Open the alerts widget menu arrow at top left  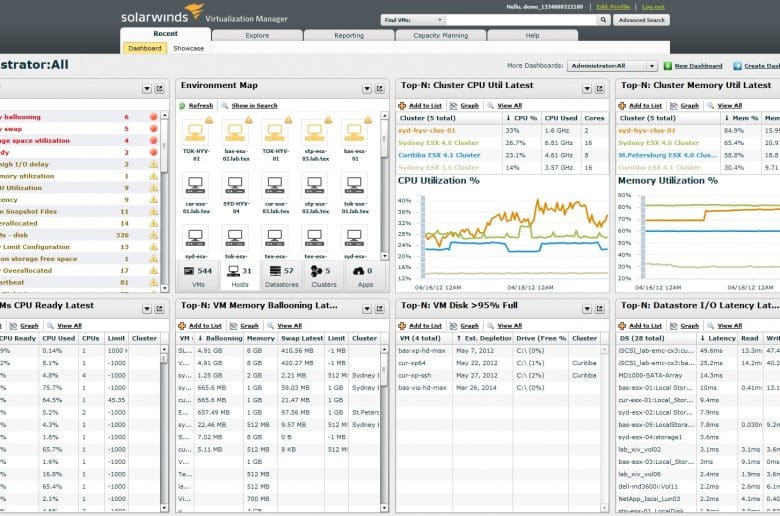(x=147, y=89)
